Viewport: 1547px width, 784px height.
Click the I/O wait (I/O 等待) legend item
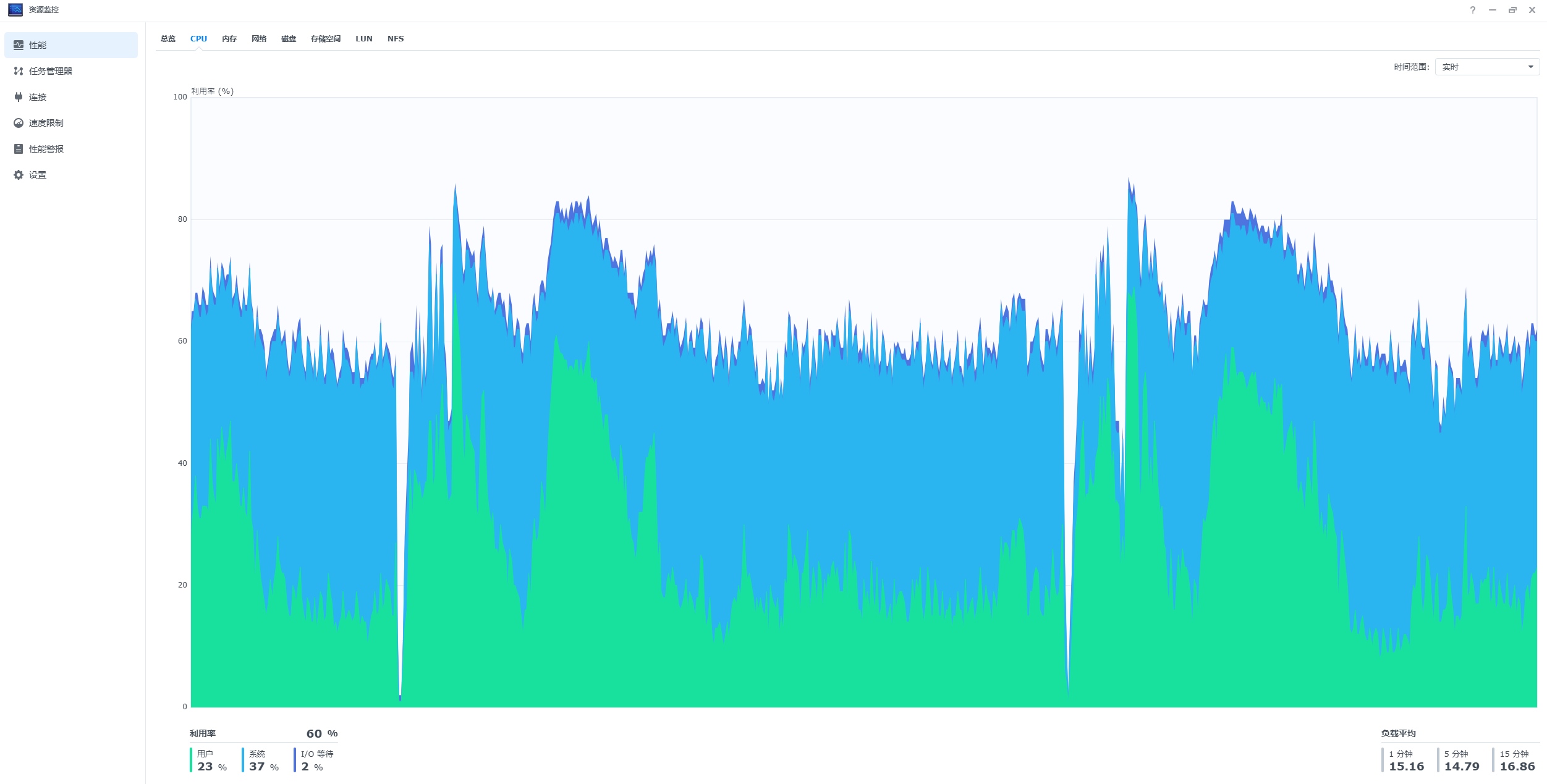(316, 754)
